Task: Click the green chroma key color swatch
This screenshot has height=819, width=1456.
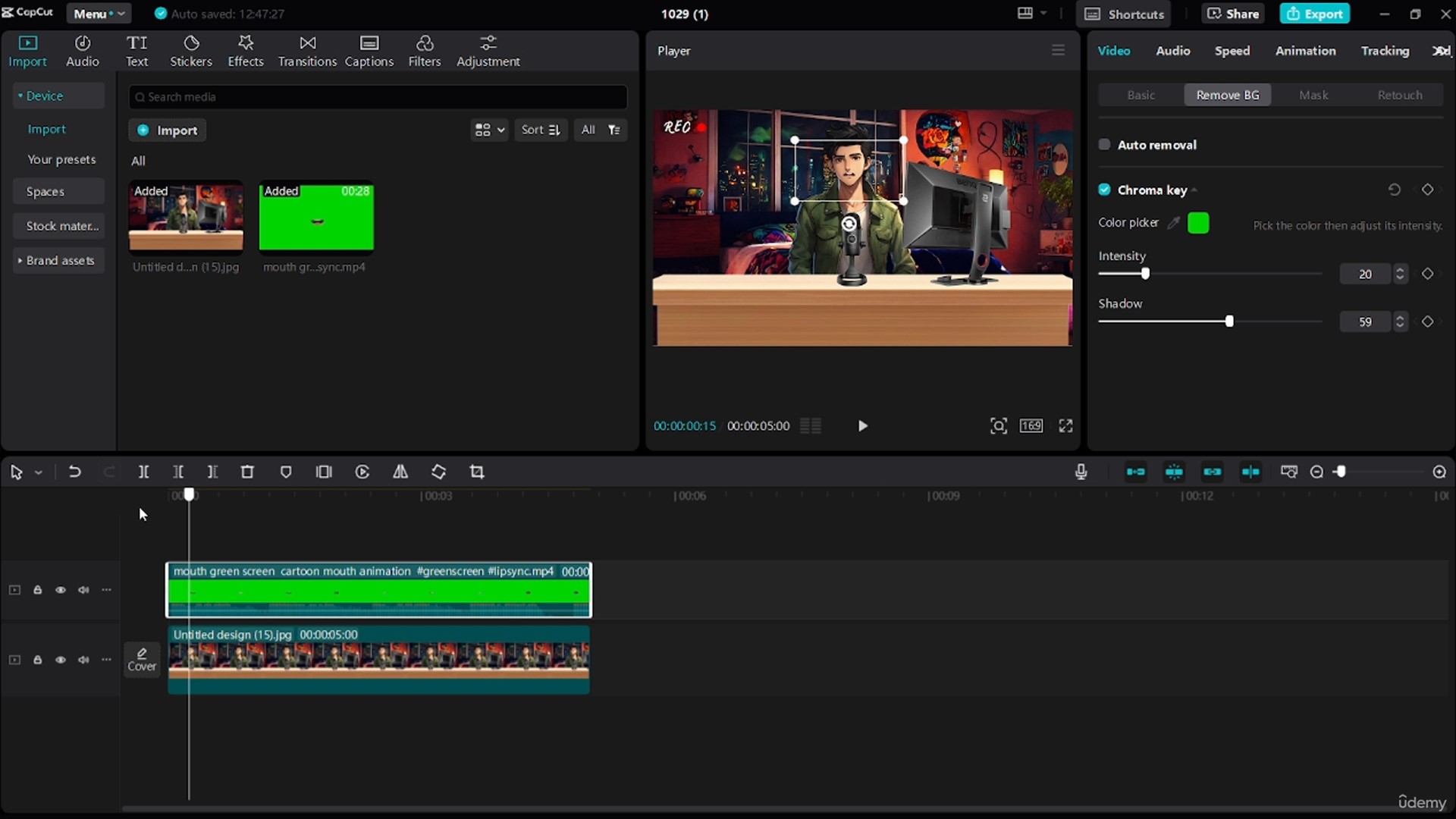Action: click(1198, 223)
